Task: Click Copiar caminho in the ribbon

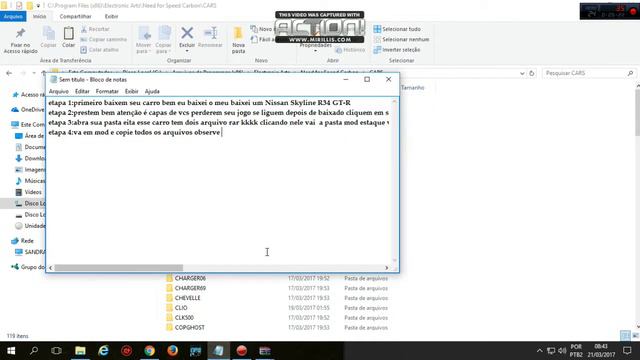Action: tap(104, 39)
